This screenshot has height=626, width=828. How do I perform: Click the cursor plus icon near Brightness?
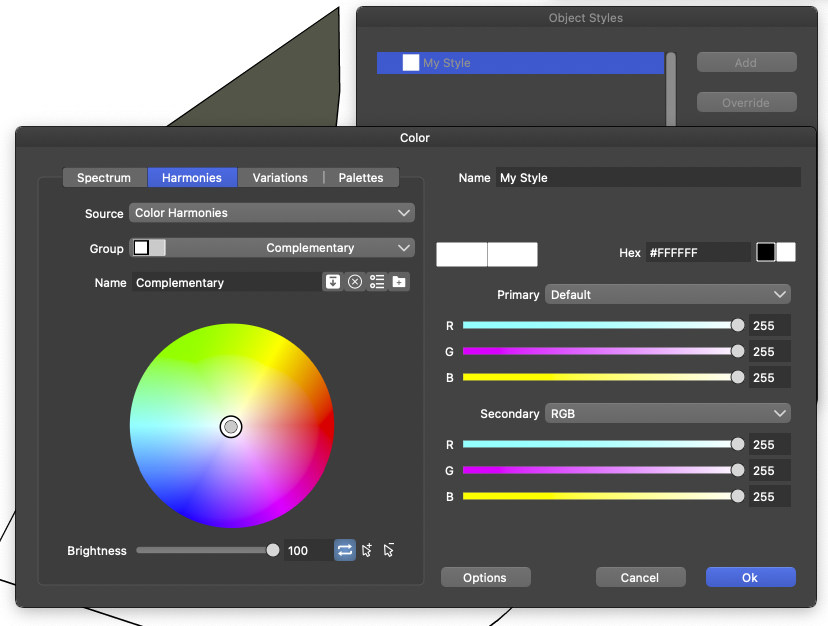click(x=367, y=550)
